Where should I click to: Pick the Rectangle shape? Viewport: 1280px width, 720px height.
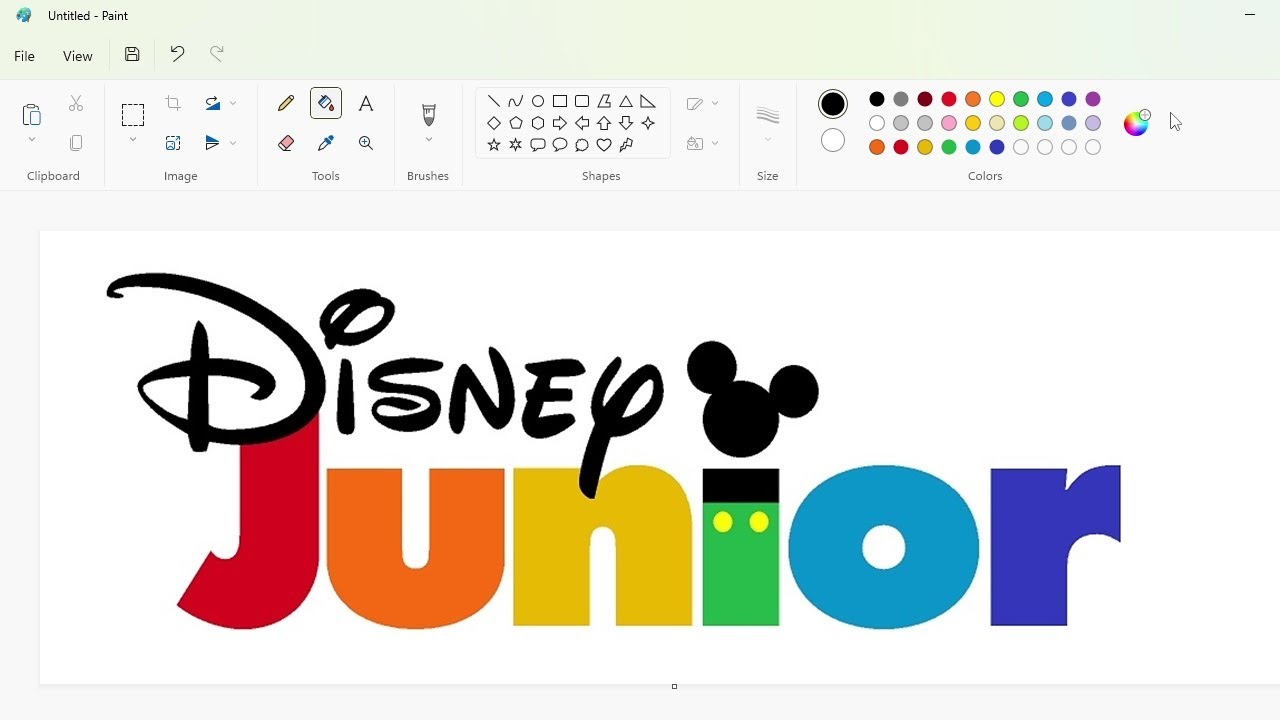pos(560,101)
